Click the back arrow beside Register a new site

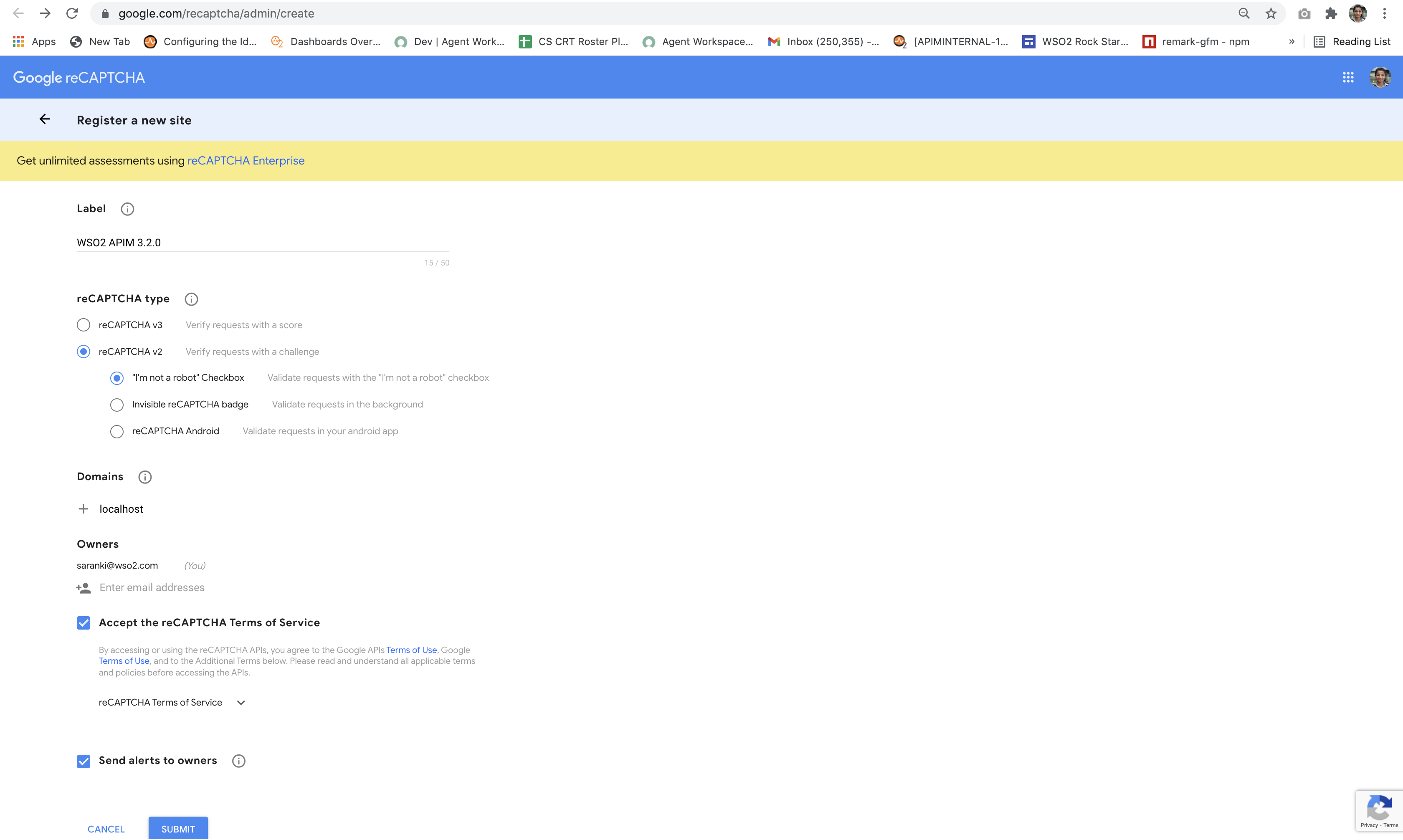[45, 119]
